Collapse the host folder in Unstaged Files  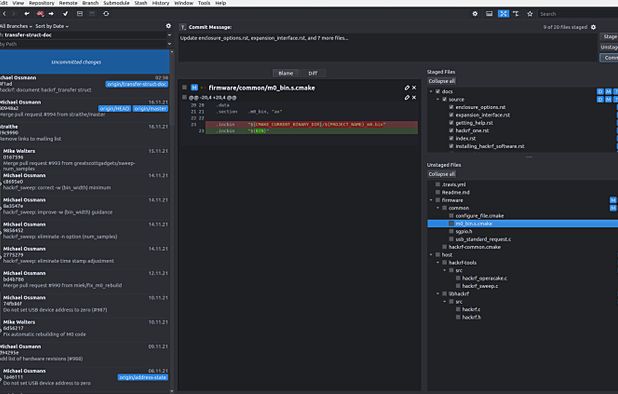pos(431,255)
